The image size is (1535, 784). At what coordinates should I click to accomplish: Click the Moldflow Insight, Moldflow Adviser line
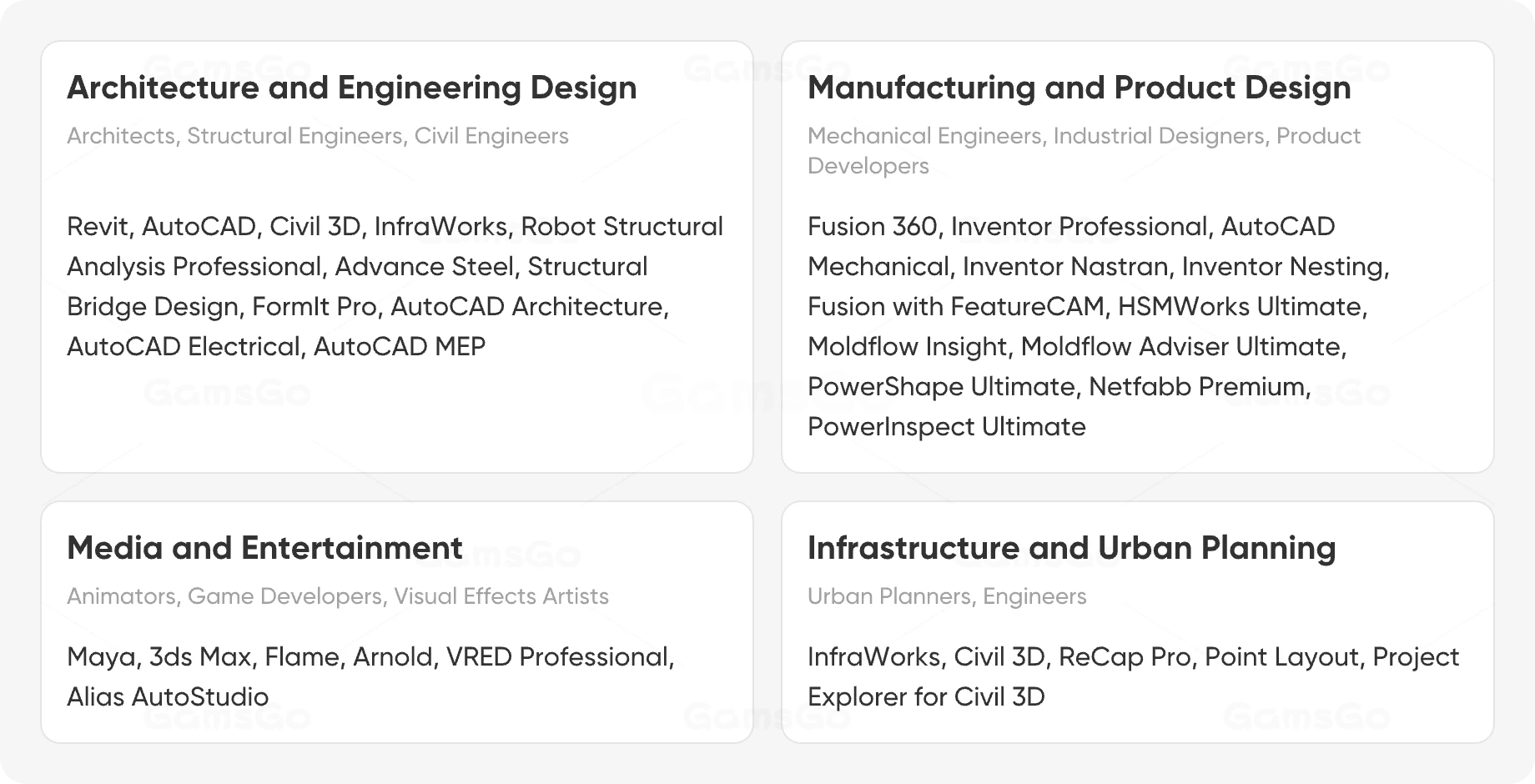pos(1077,347)
